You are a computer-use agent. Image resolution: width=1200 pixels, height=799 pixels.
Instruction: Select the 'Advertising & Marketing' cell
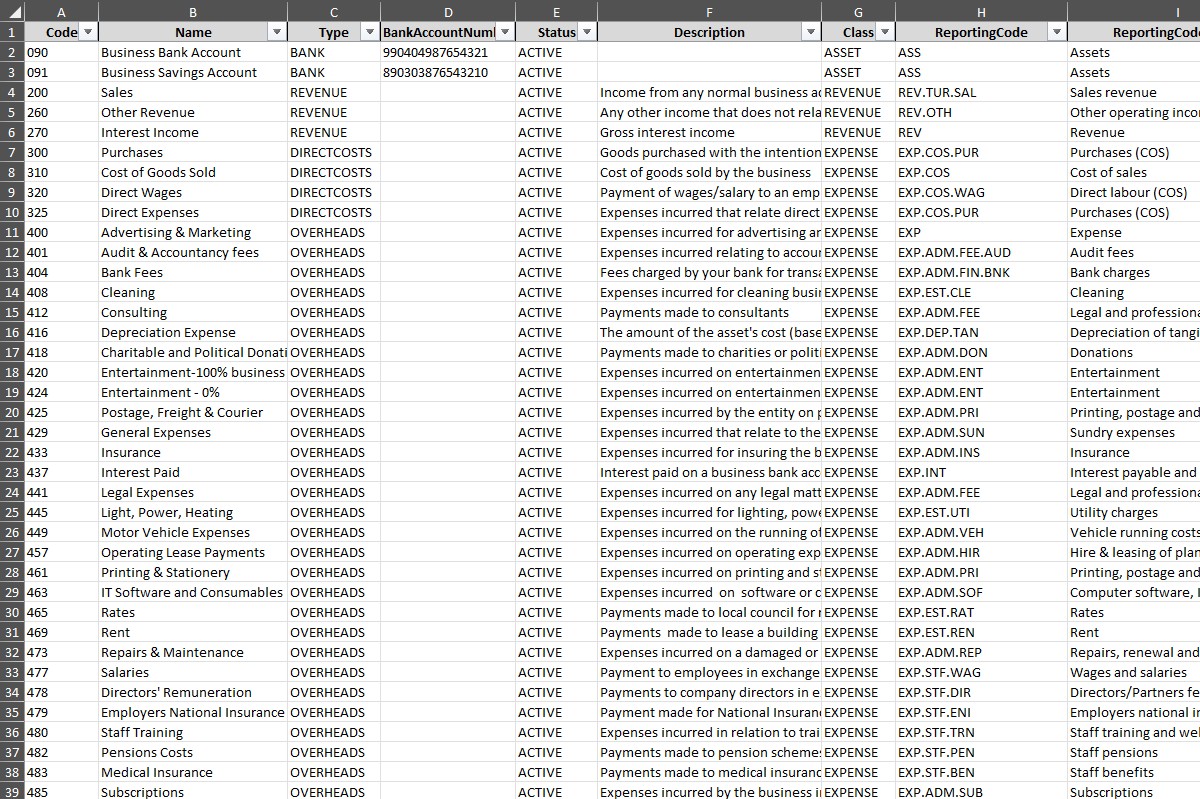click(193, 232)
